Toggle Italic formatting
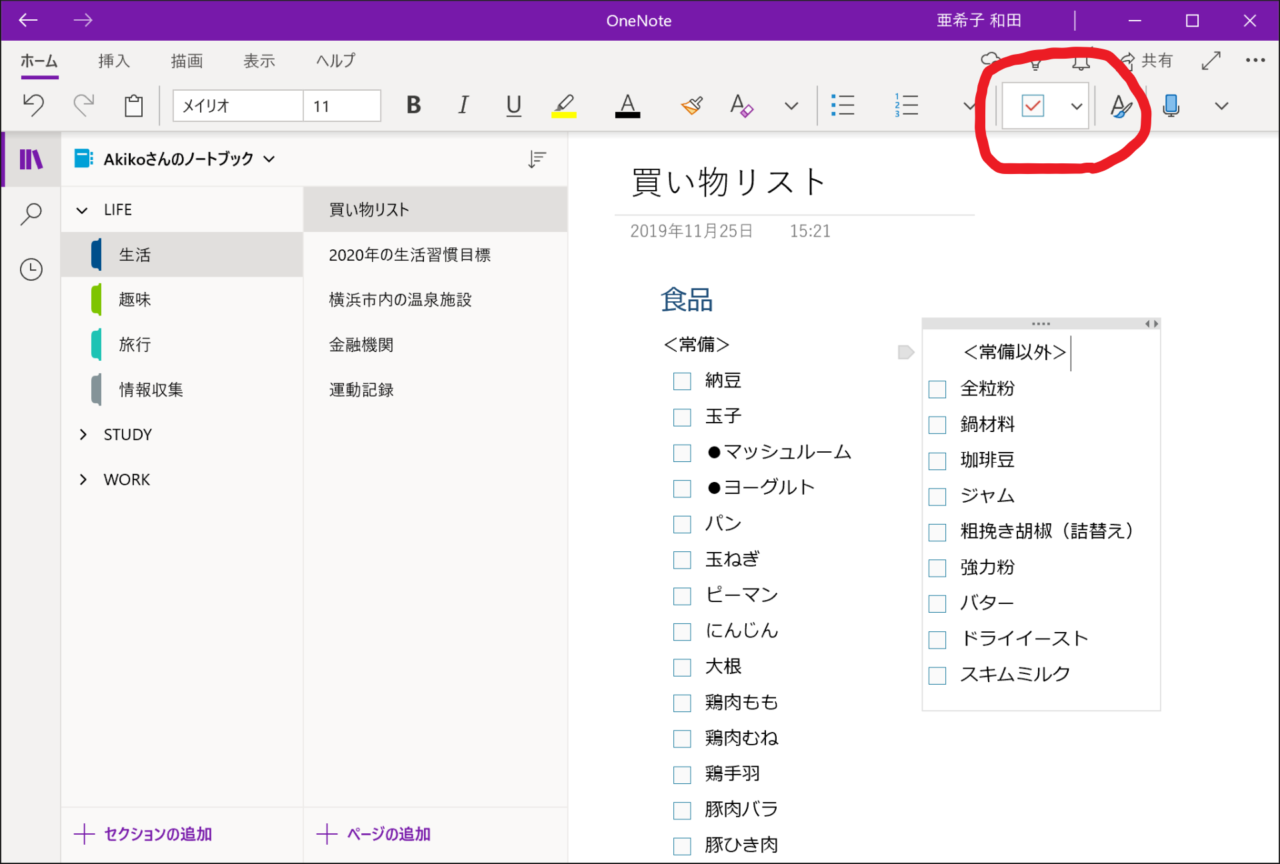Image resolution: width=1280 pixels, height=864 pixels. [x=463, y=105]
